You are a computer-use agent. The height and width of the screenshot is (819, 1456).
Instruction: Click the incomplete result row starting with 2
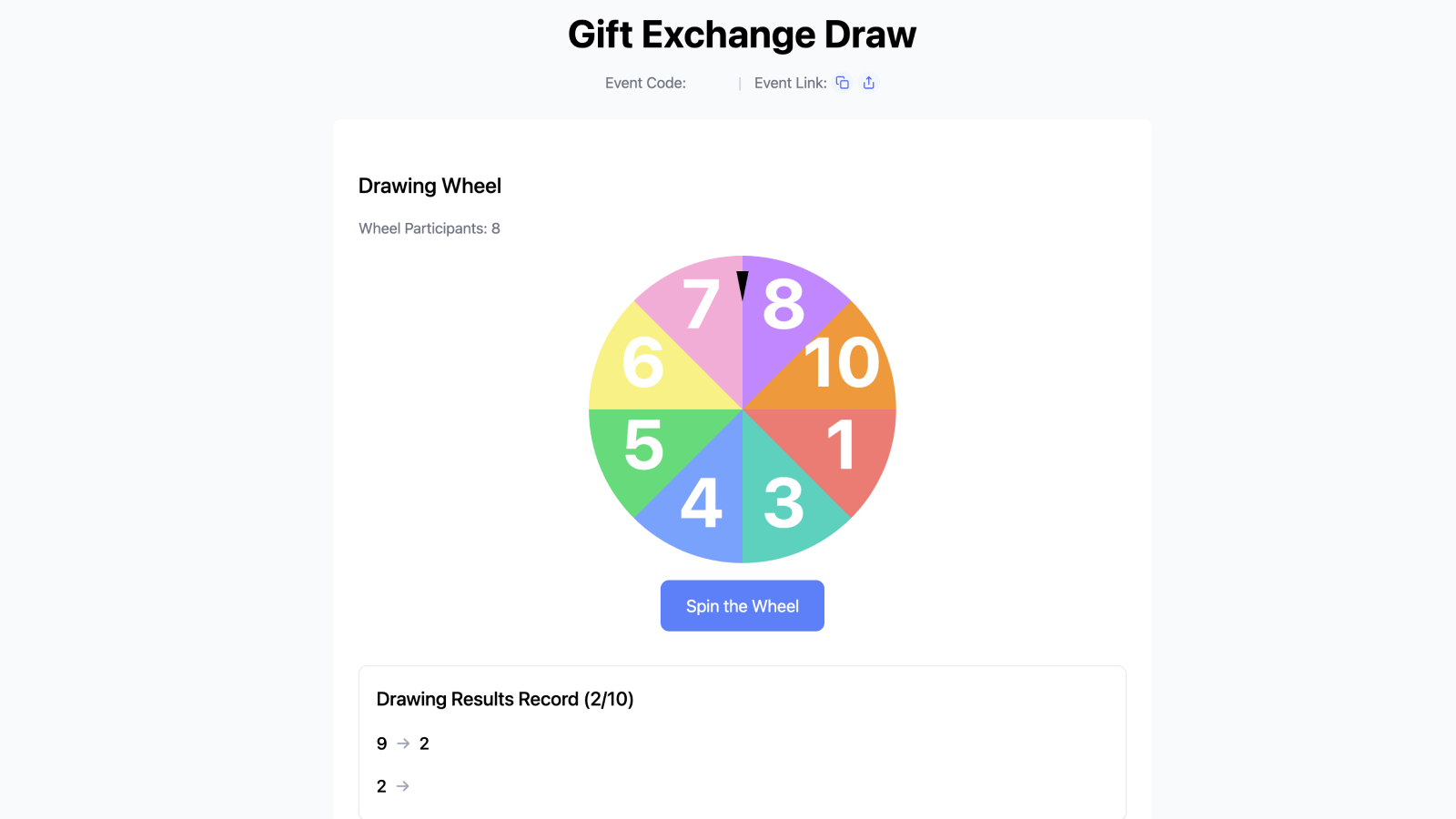click(x=393, y=786)
